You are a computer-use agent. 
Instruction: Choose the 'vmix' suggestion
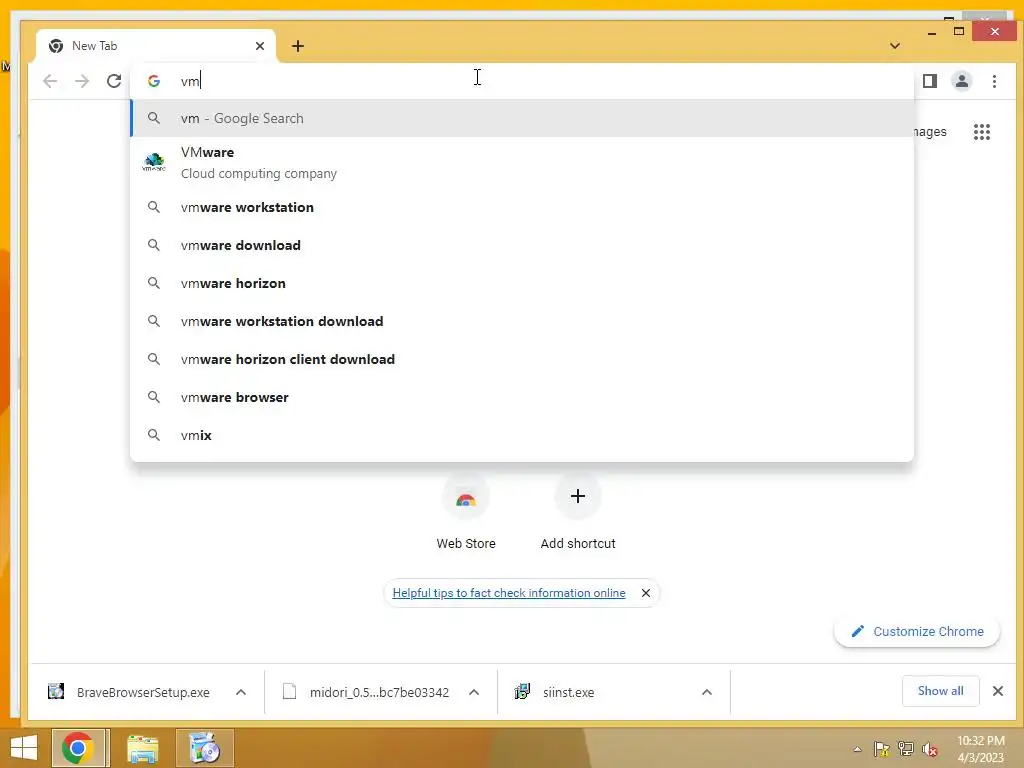[x=522, y=434]
